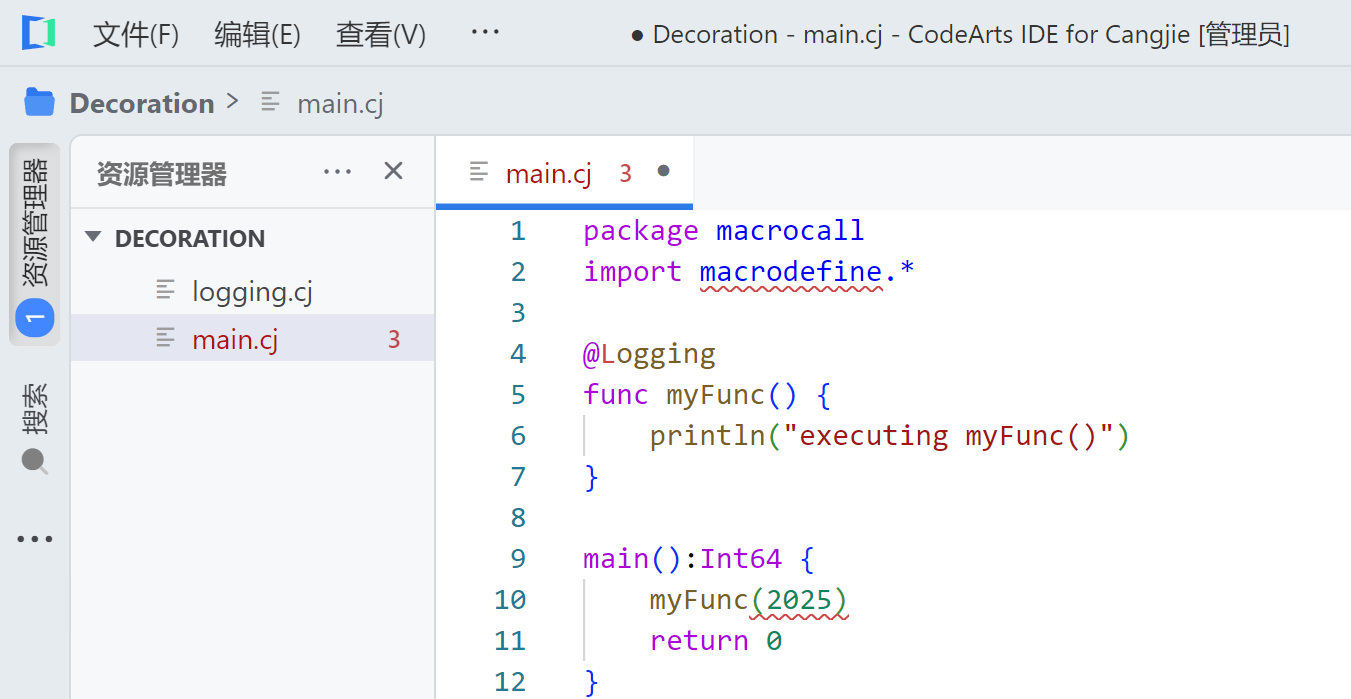Select the Decoration breadcrumb label
Image resolution: width=1351 pixels, height=699 pixels.
tap(141, 103)
